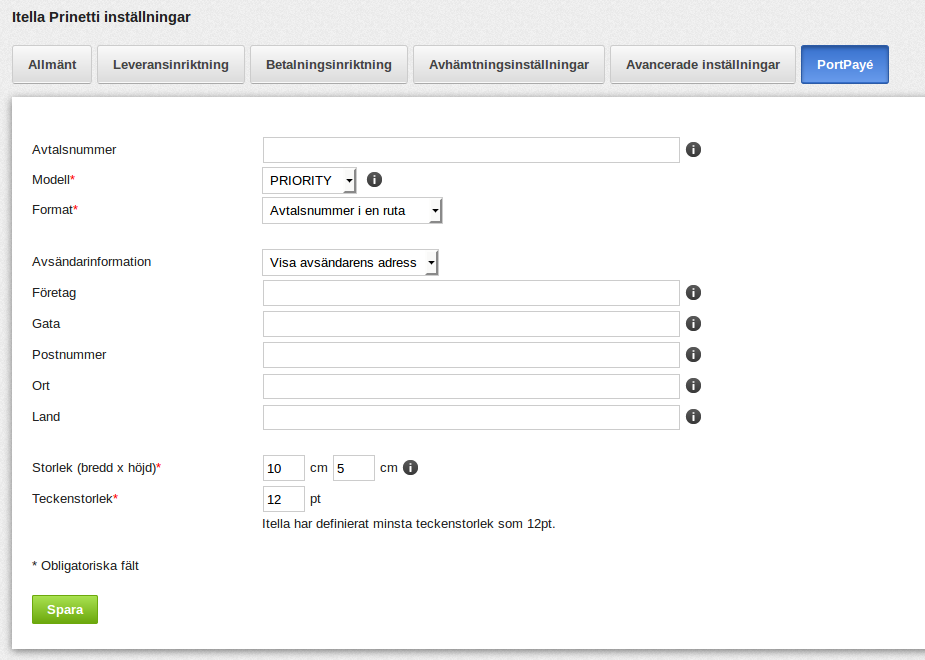Image resolution: width=925 pixels, height=660 pixels.
Task: Switch to the Leveransinriktning tab
Action: (x=170, y=64)
